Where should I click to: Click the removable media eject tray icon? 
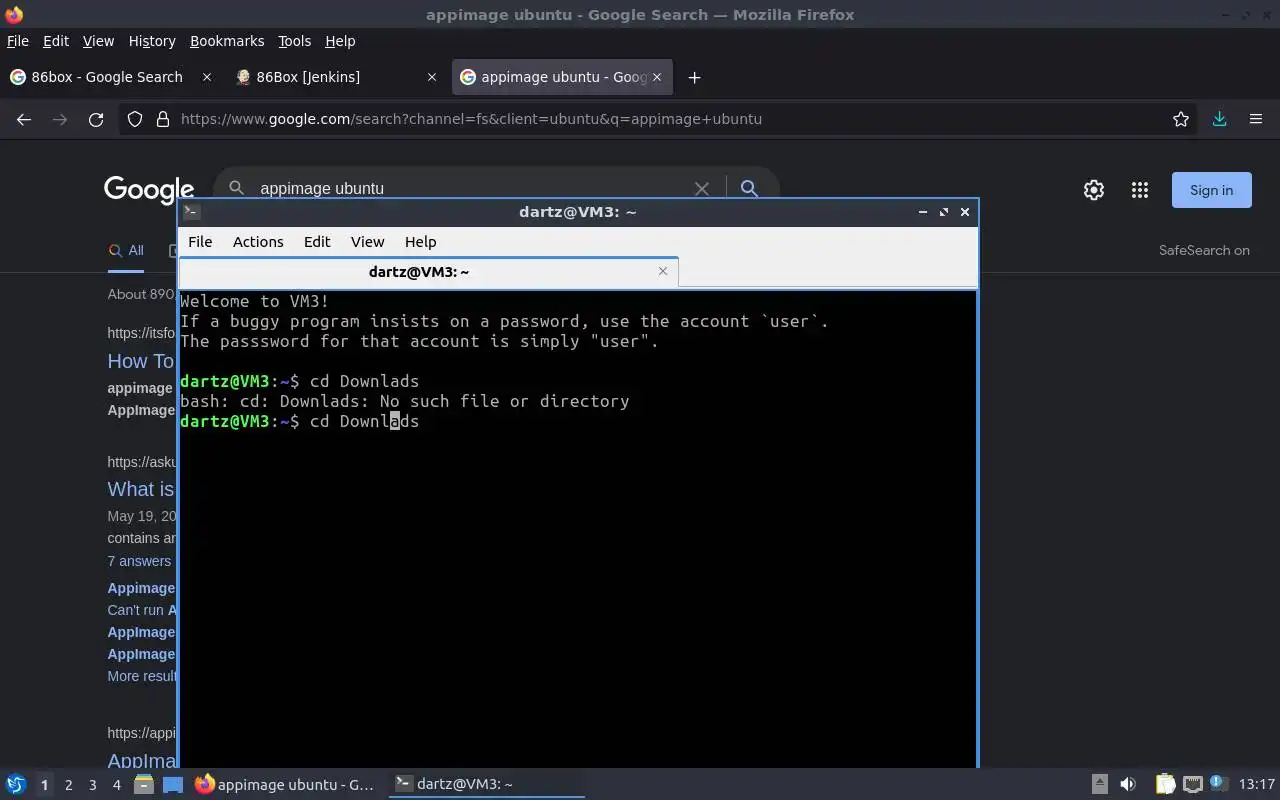coord(1099,785)
